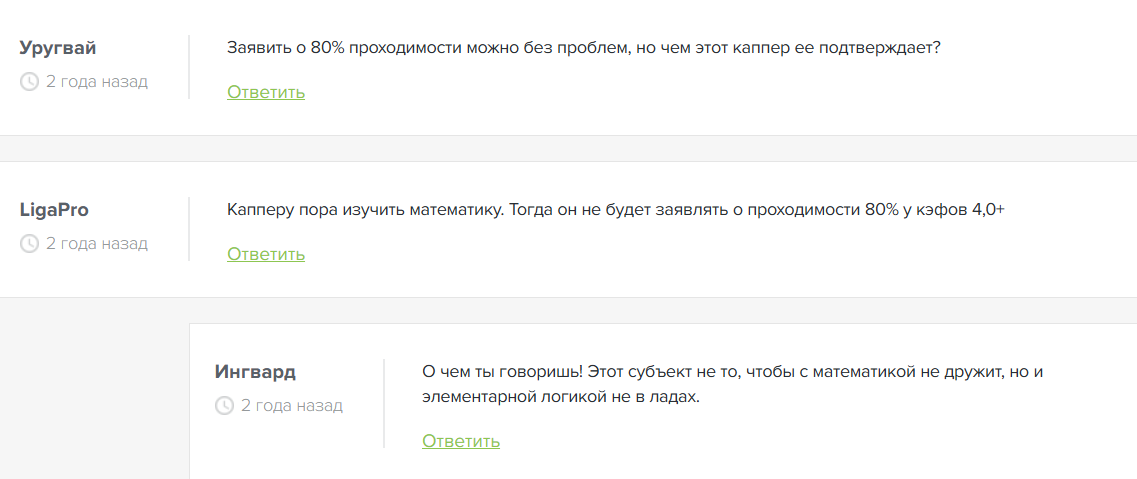Click LigaPro's '2 года назад' timestamp
The image size is (1137, 479).
tap(96, 243)
